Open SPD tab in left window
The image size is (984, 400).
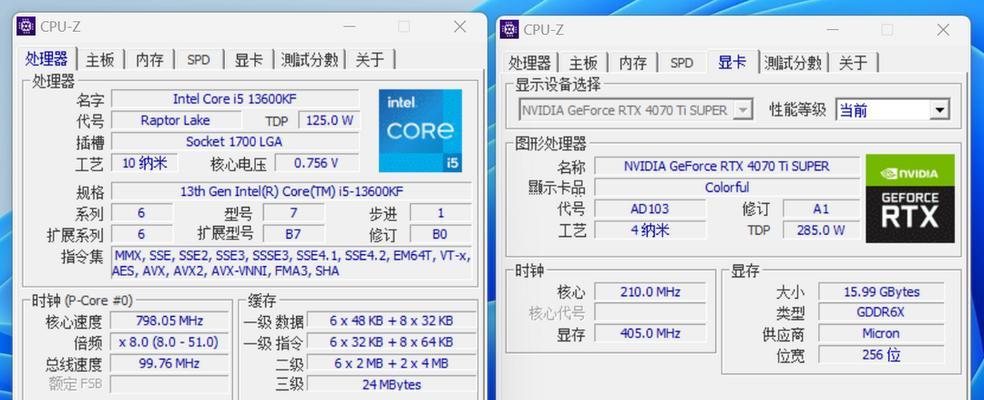(x=198, y=60)
